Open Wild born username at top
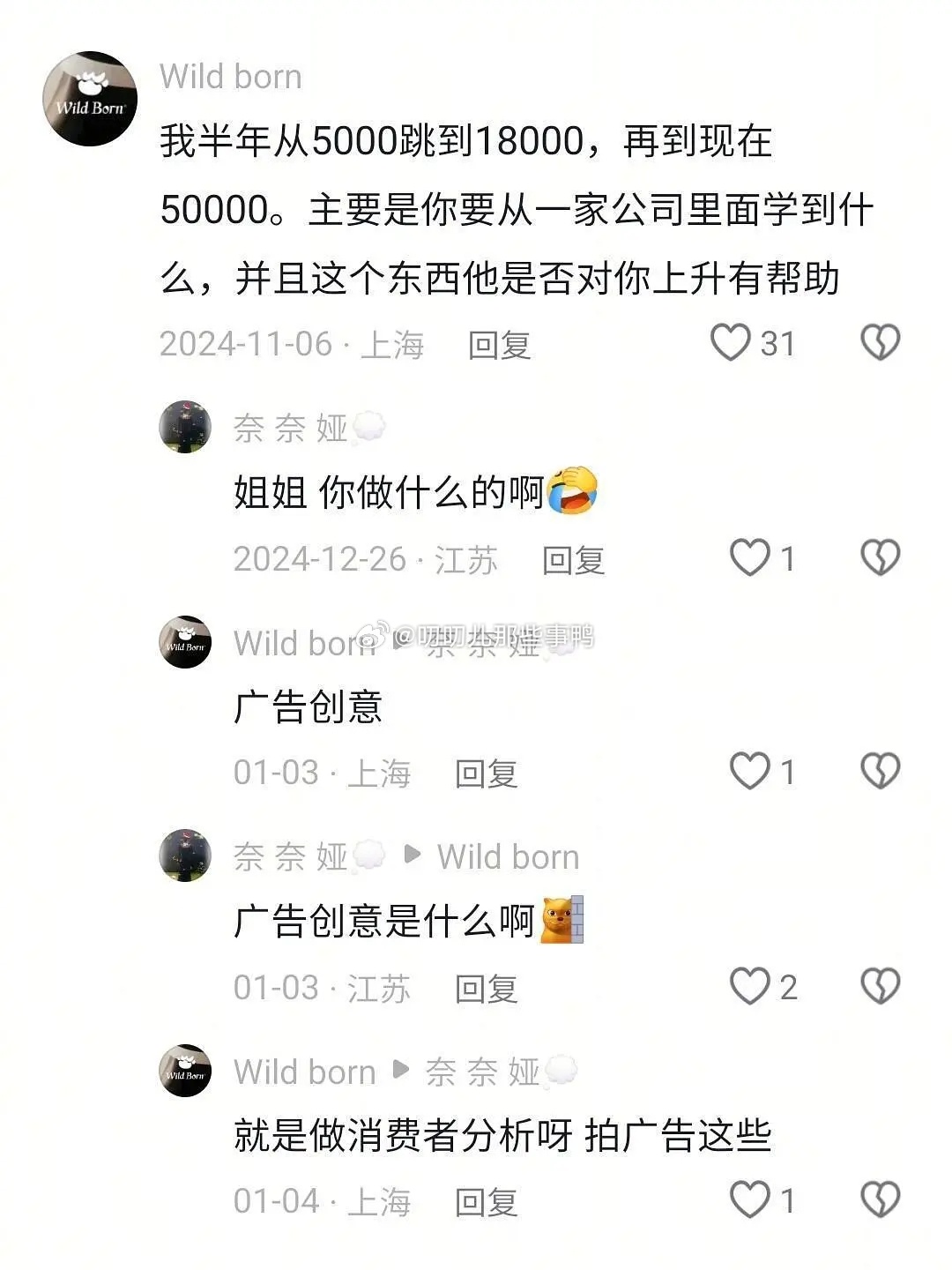The image size is (952, 1270). [231, 77]
